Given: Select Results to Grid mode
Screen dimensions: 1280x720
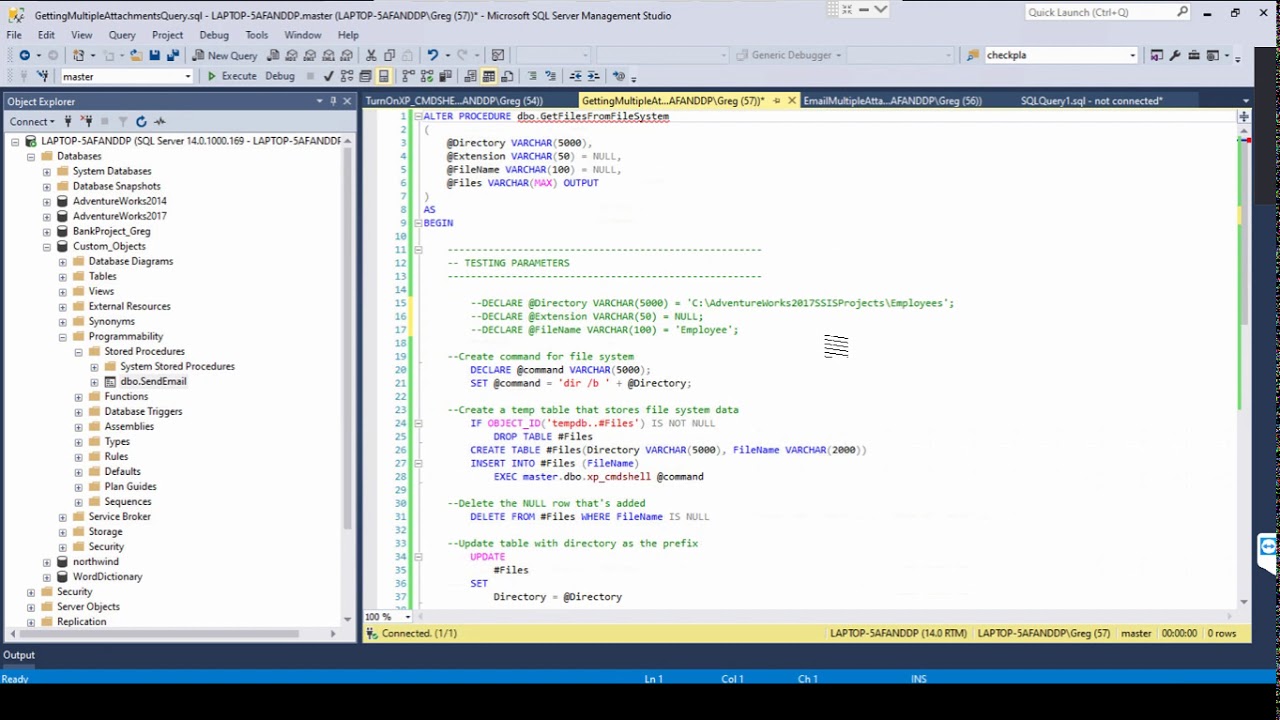Looking at the screenshot, I should [488, 76].
